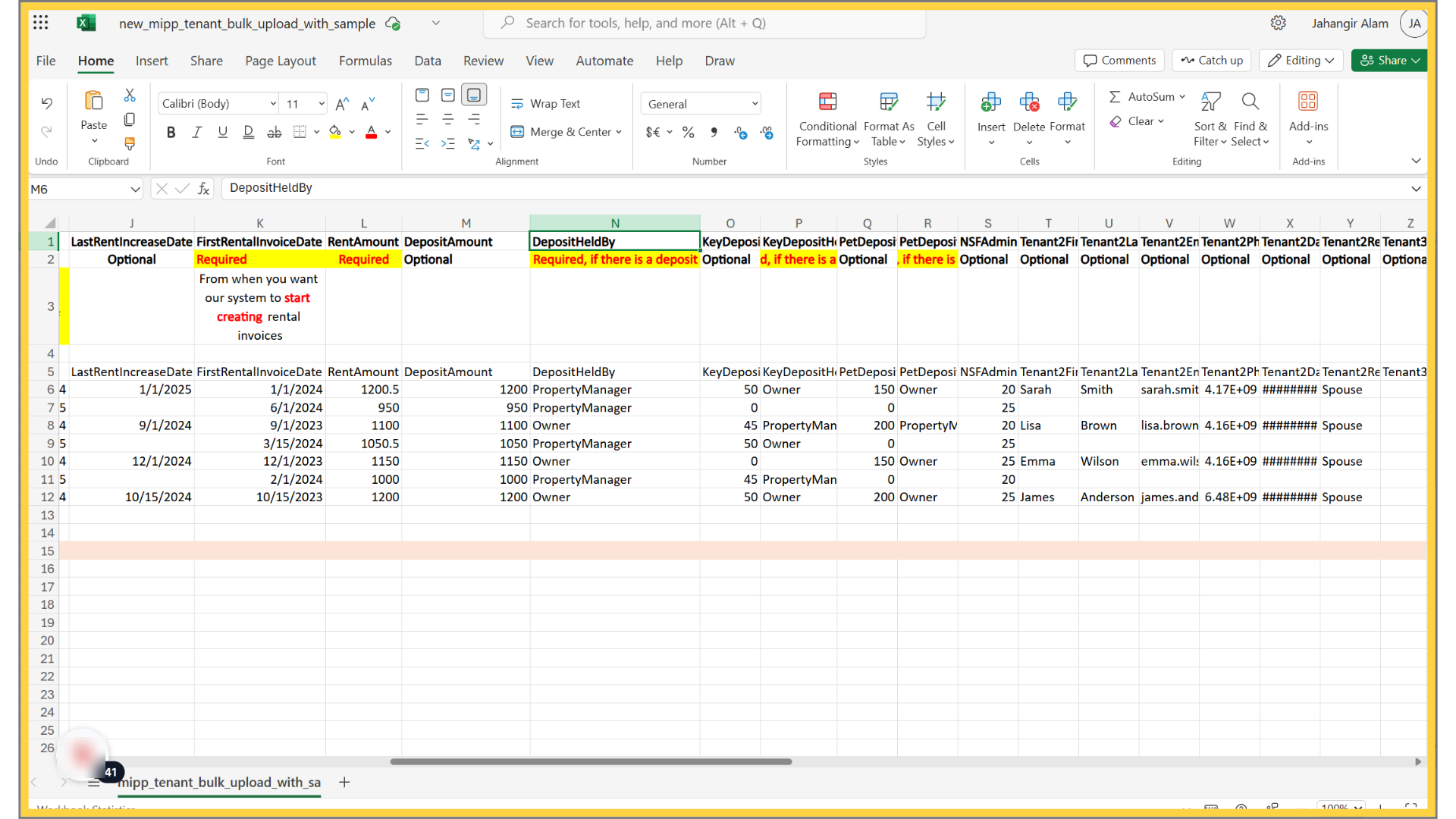Open settings gear icon
The height and width of the screenshot is (819, 1456).
tap(1279, 23)
